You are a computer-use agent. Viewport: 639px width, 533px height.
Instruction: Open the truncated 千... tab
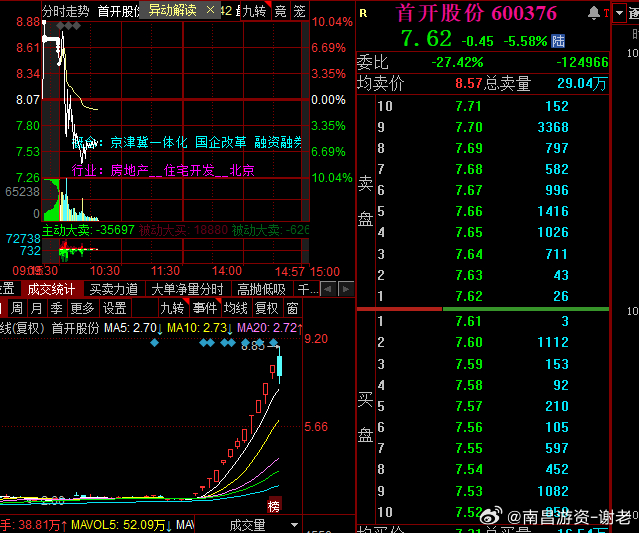click(308, 289)
